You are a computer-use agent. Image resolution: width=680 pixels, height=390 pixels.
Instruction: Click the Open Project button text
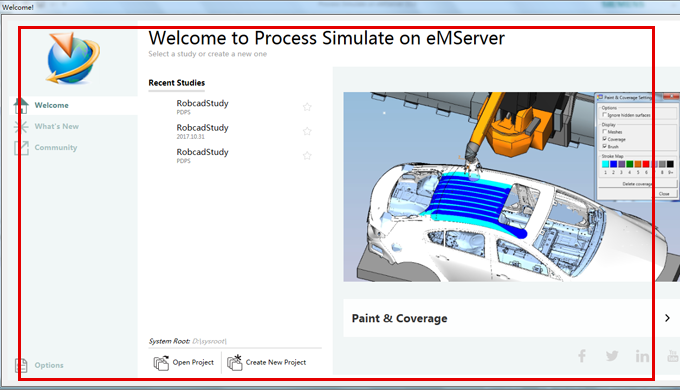click(x=193, y=362)
